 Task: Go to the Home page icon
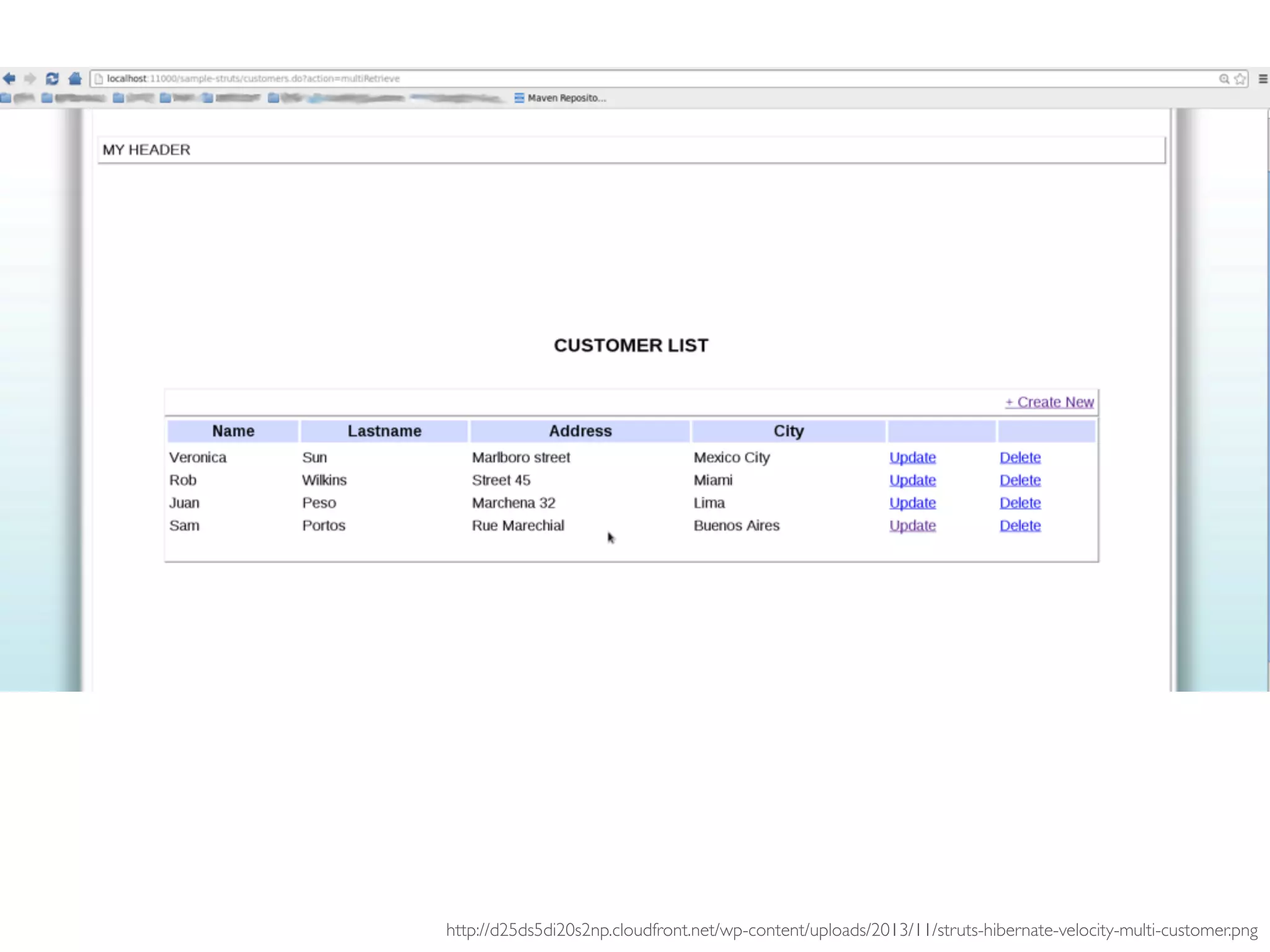(x=75, y=78)
